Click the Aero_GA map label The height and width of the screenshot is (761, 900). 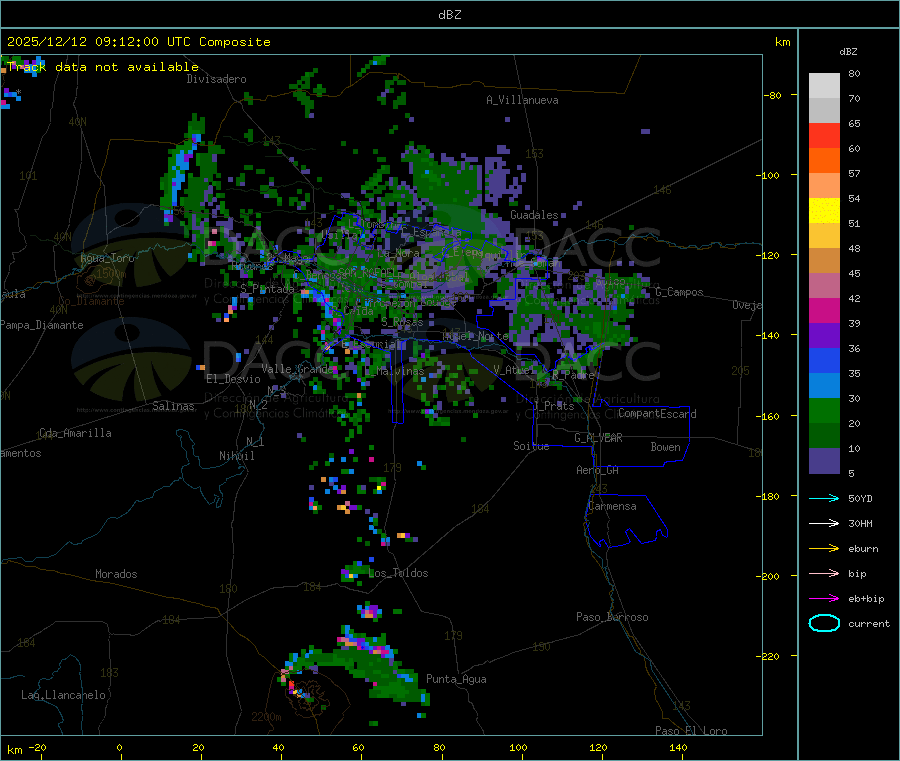coord(598,470)
